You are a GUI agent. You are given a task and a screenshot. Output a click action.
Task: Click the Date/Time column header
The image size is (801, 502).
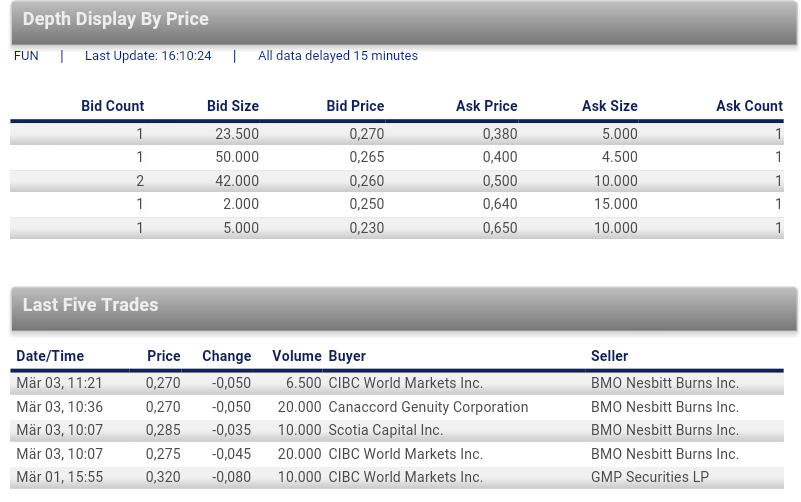[x=50, y=356]
